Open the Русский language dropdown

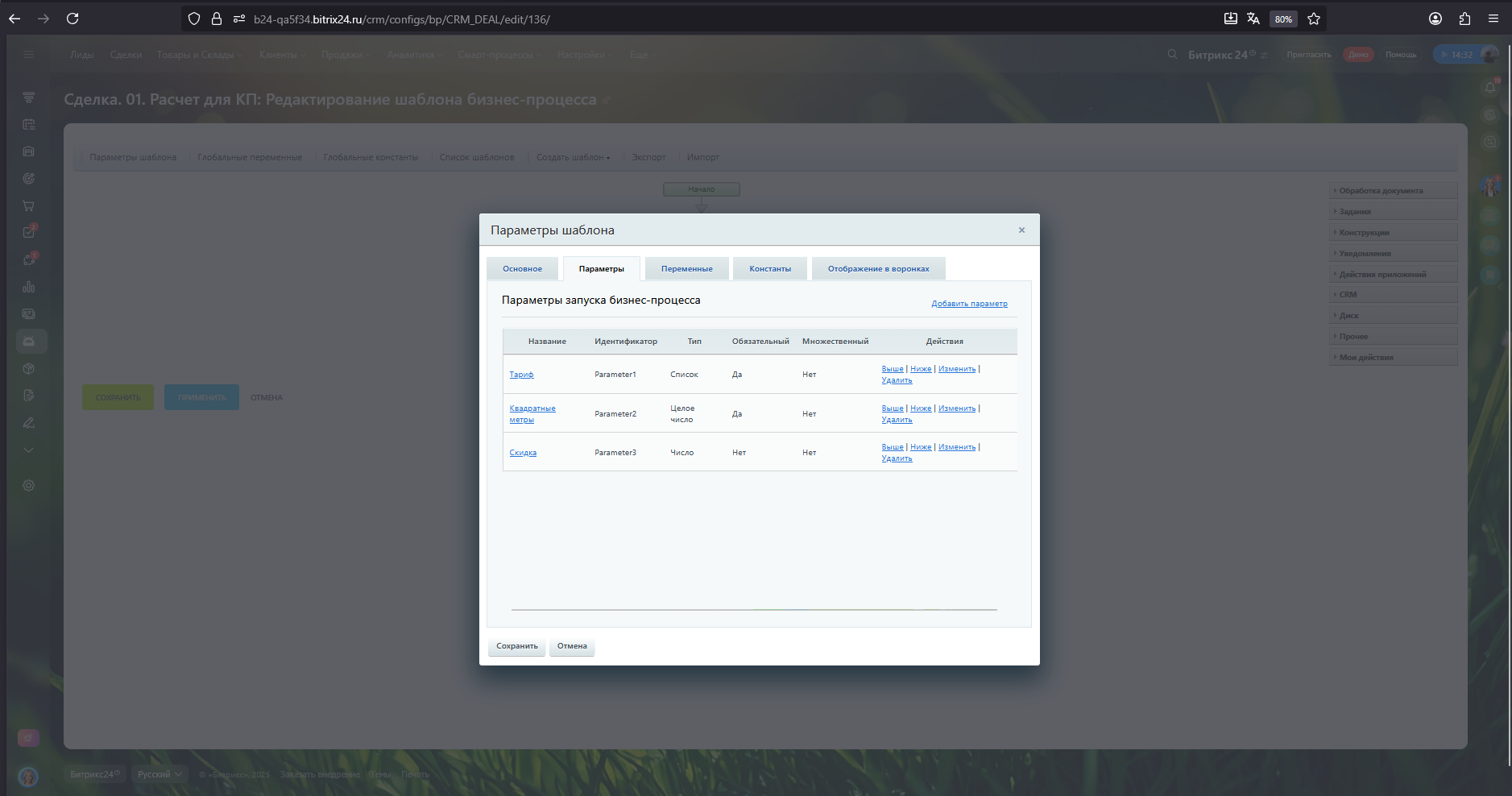(159, 774)
